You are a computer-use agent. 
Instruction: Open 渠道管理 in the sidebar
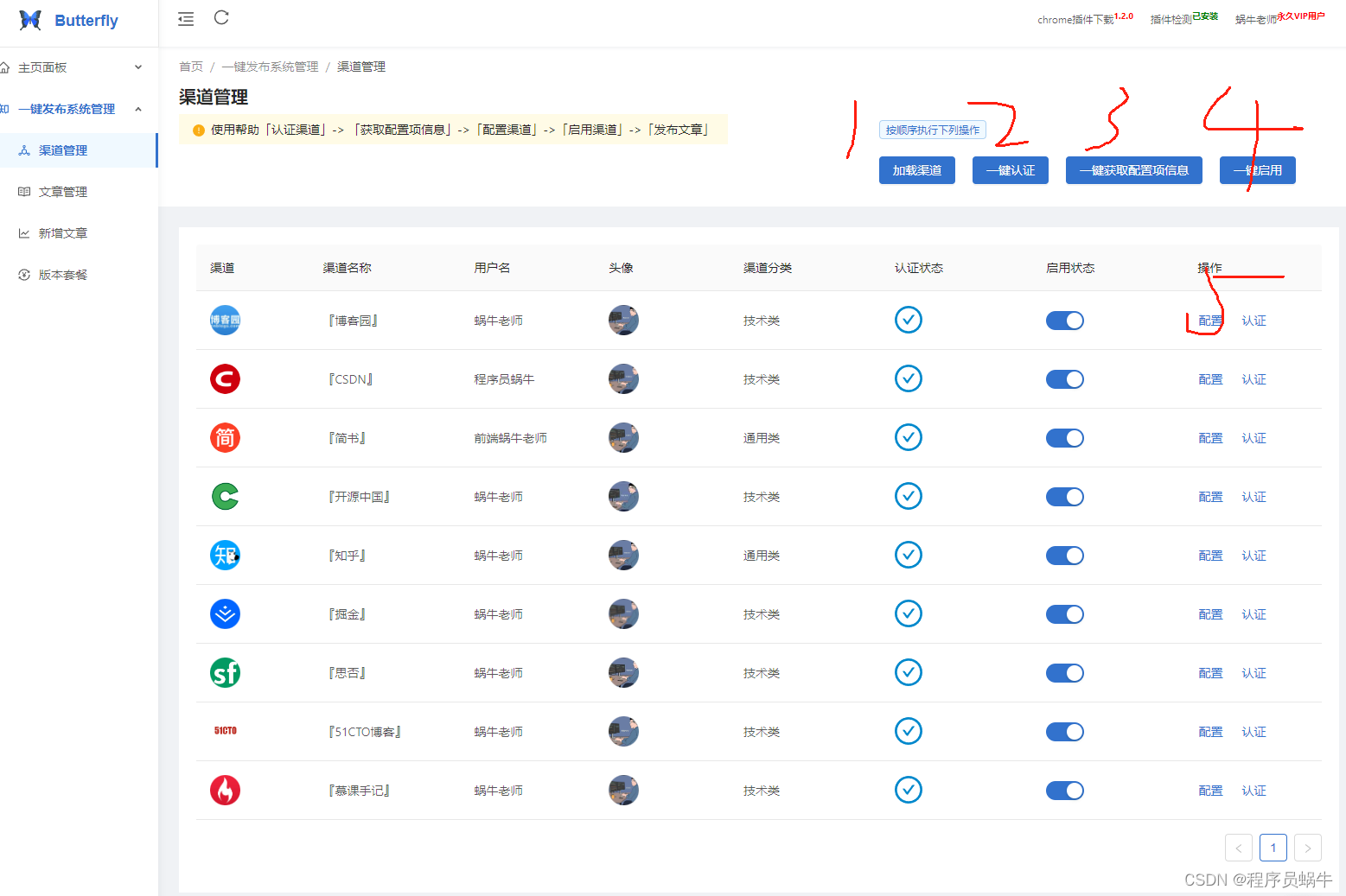coord(79,150)
